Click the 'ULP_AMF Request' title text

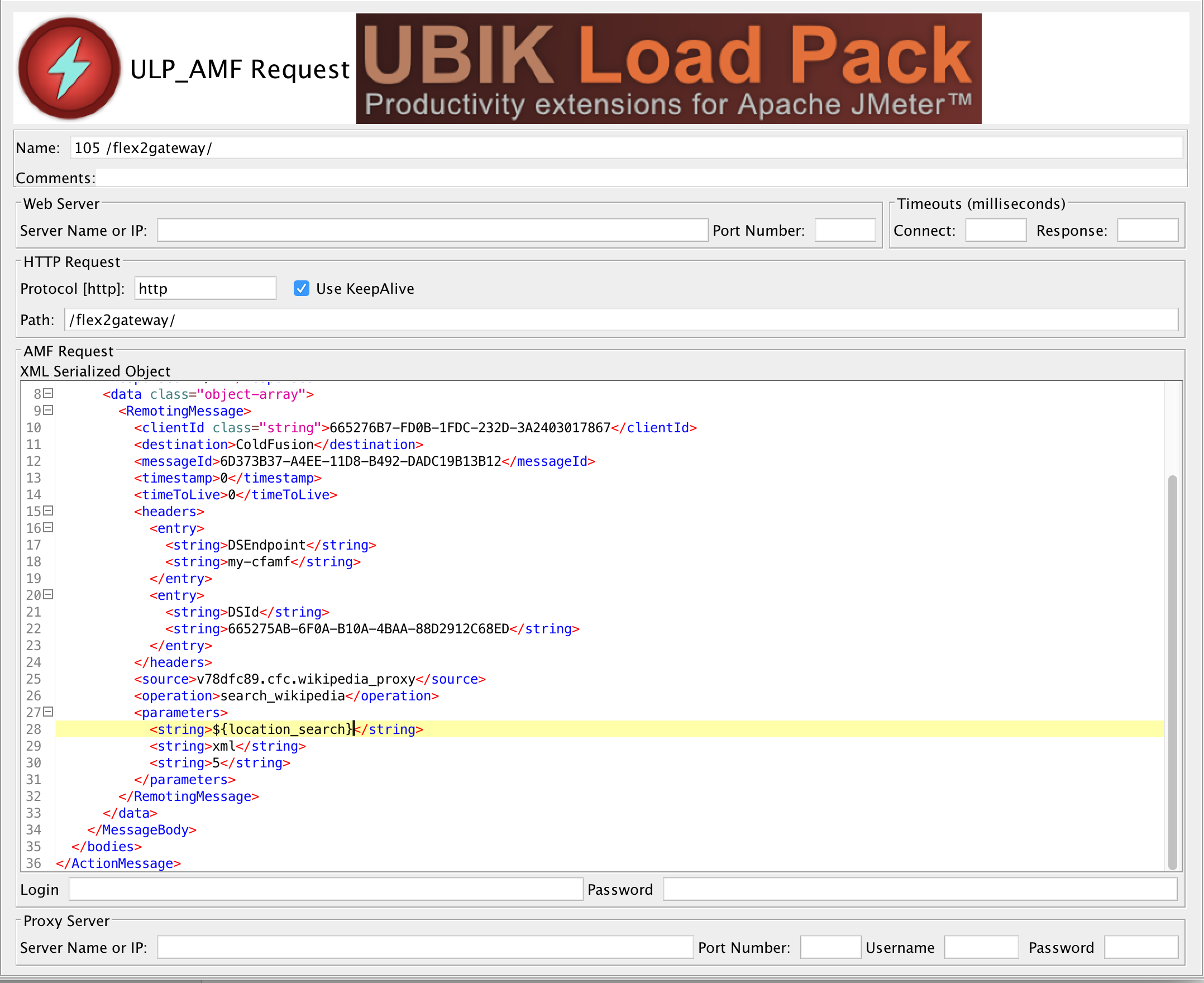240,69
